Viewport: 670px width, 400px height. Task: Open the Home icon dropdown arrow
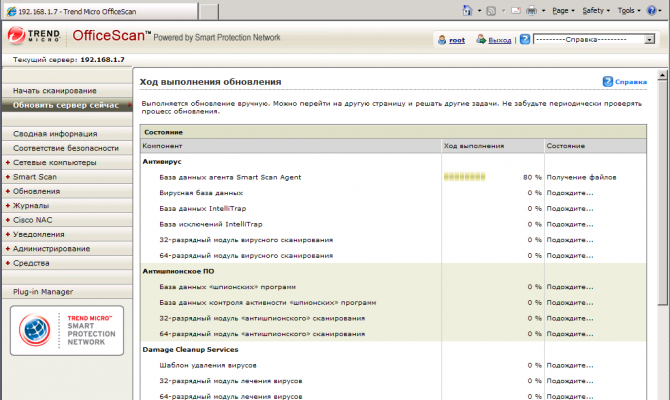pyautogui.click(x=479, y=11)
